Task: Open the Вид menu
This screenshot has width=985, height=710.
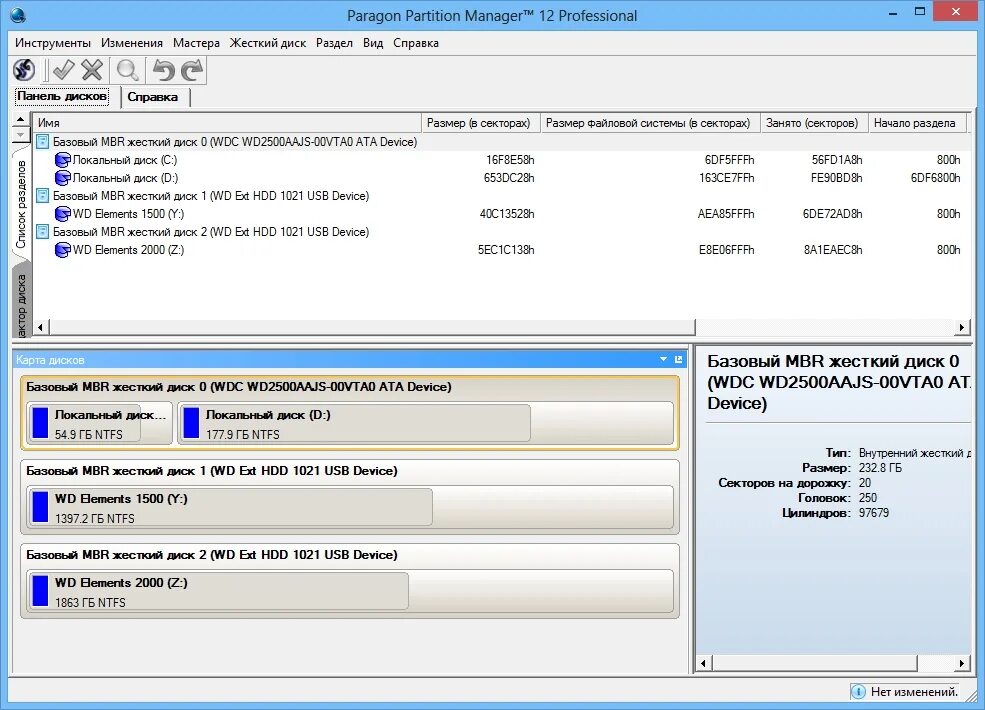Action: 373,43
